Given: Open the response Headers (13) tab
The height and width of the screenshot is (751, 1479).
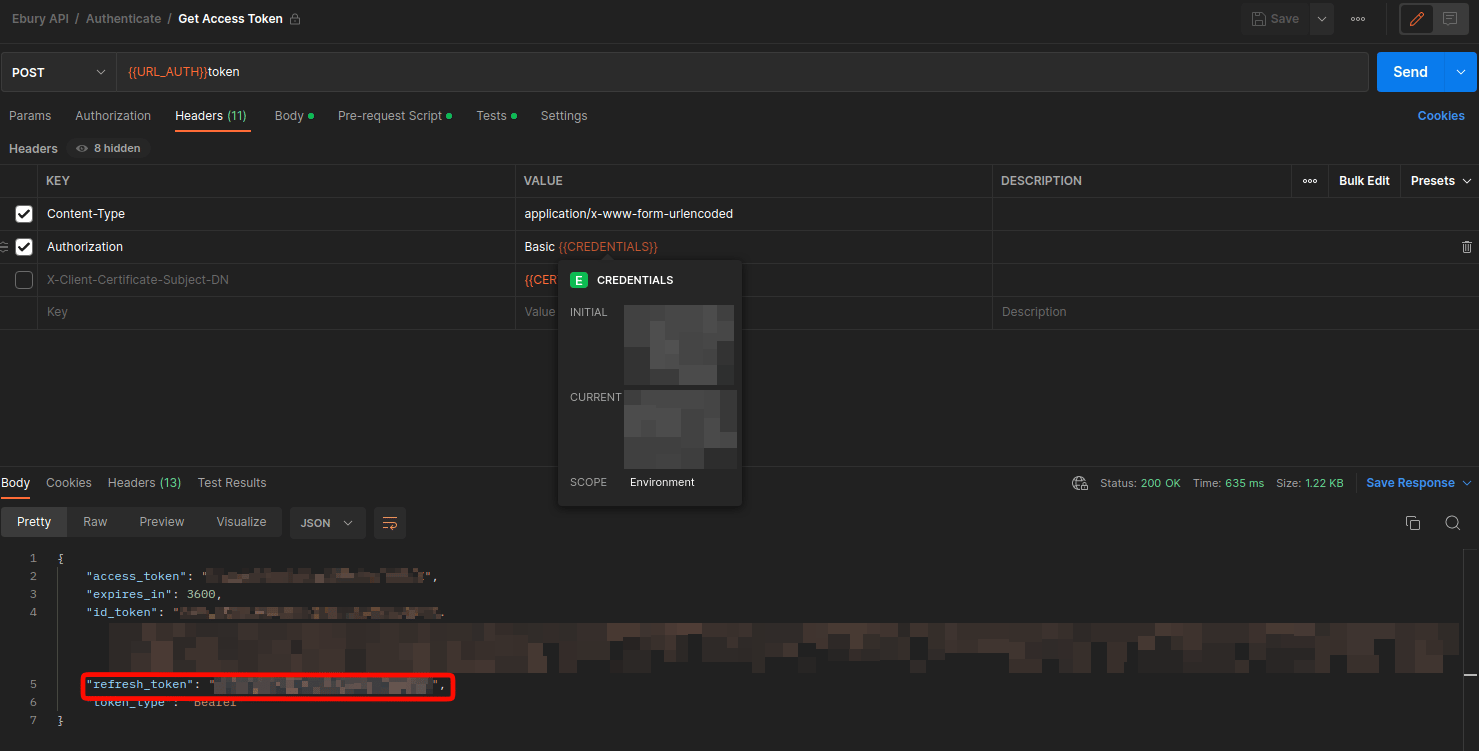Looking at the screenshot, I should [x=144, y=483].
